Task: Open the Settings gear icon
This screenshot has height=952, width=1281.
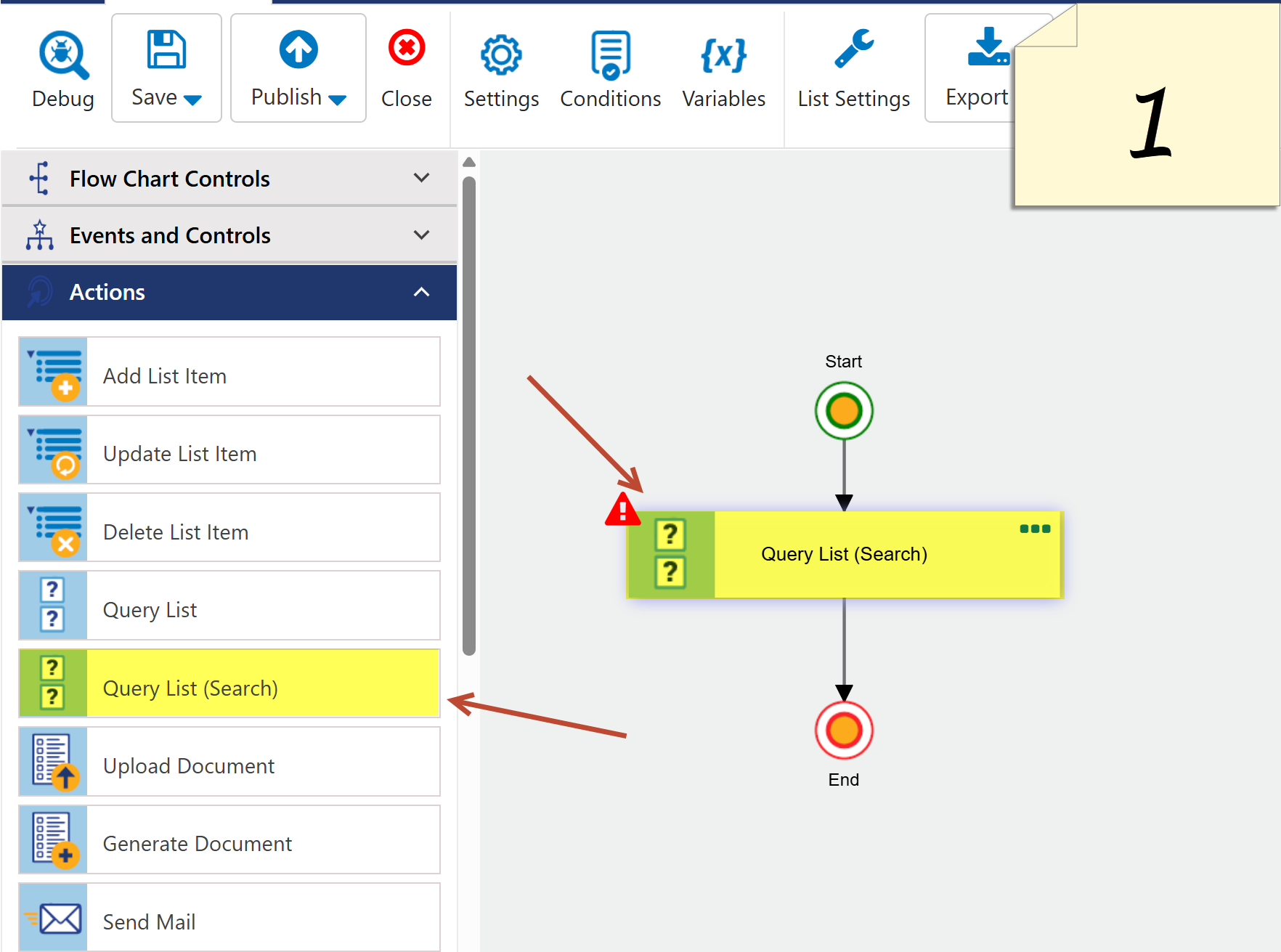Action: [501, 54]
